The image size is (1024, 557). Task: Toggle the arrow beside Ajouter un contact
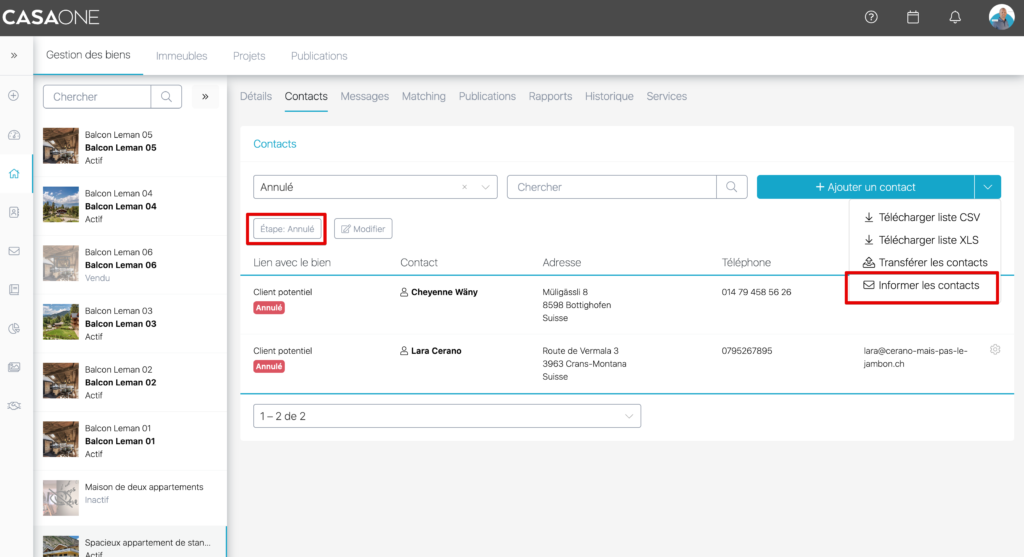click(x=987, y=187)
